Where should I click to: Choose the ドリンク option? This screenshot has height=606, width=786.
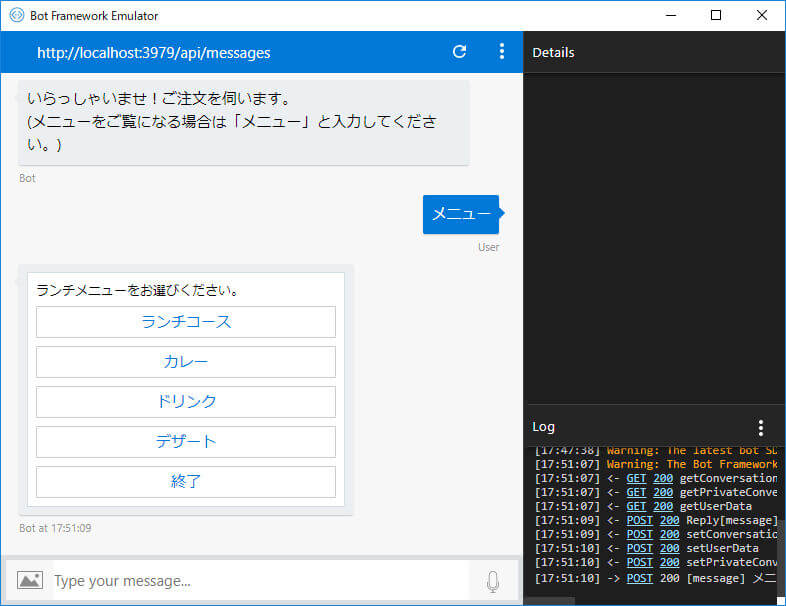[x=186, y=401]
